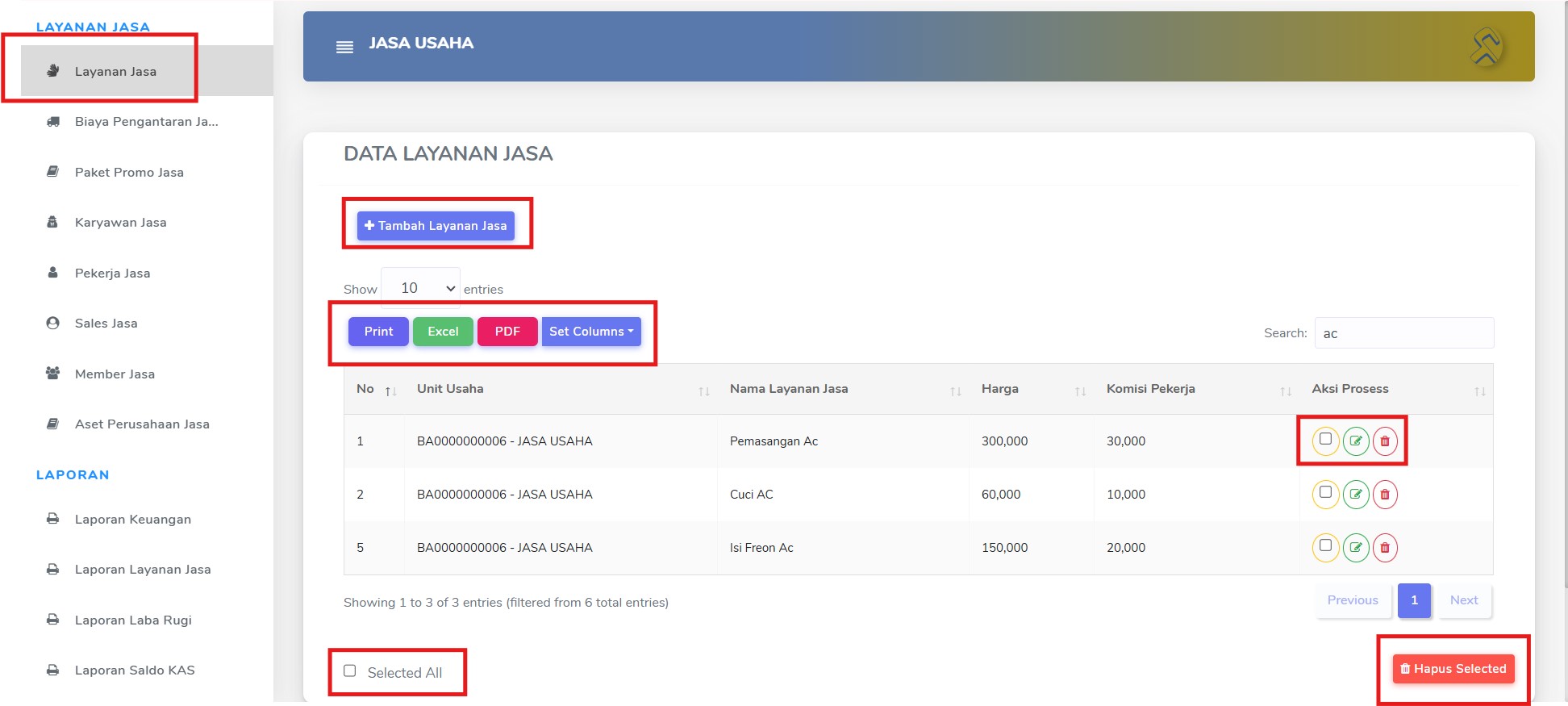Click the Isi Freon Ac cell
The width and height of the screenshot is (1568, 706).
point(843,548)
